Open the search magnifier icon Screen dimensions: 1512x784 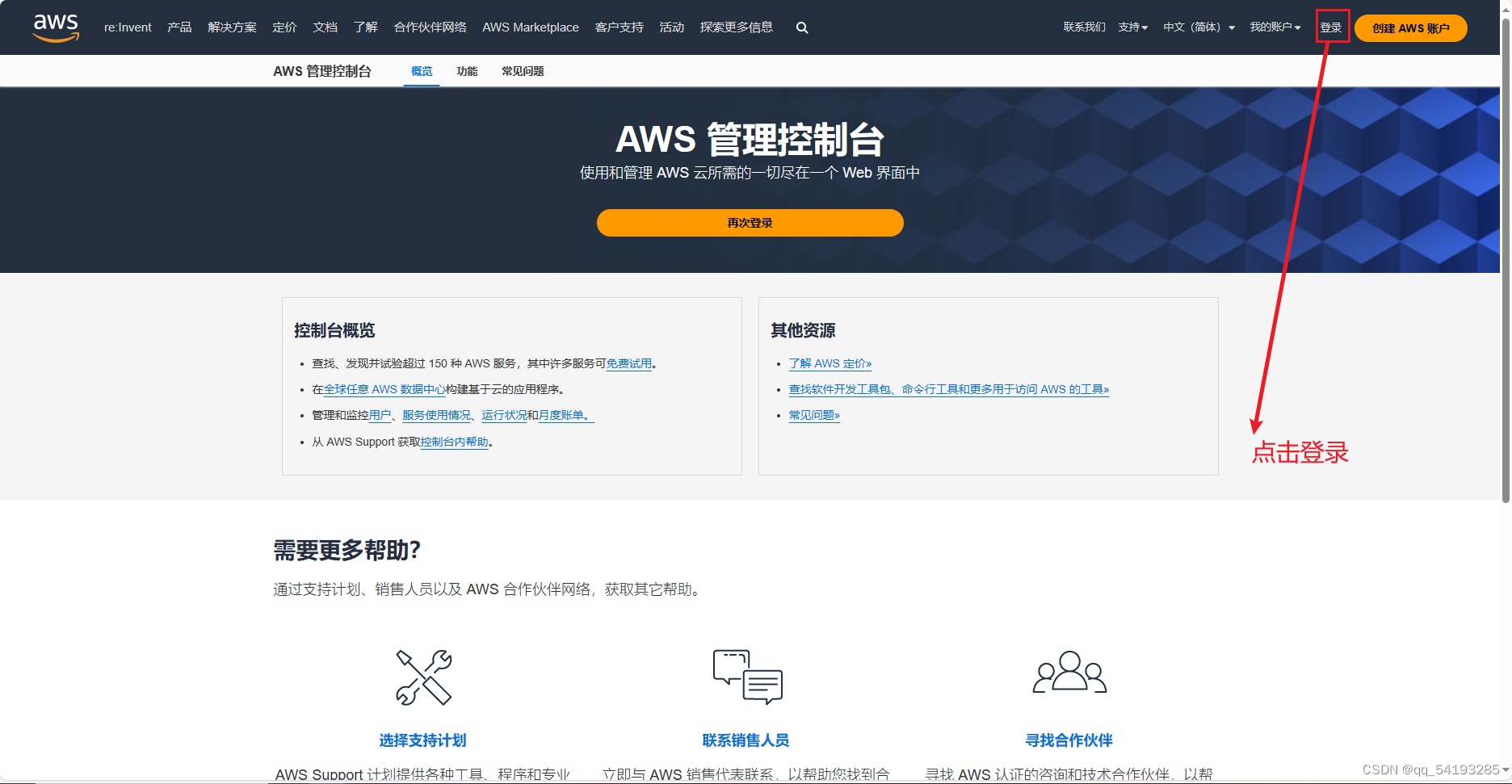pyautogui.click(x=802, y=27)
